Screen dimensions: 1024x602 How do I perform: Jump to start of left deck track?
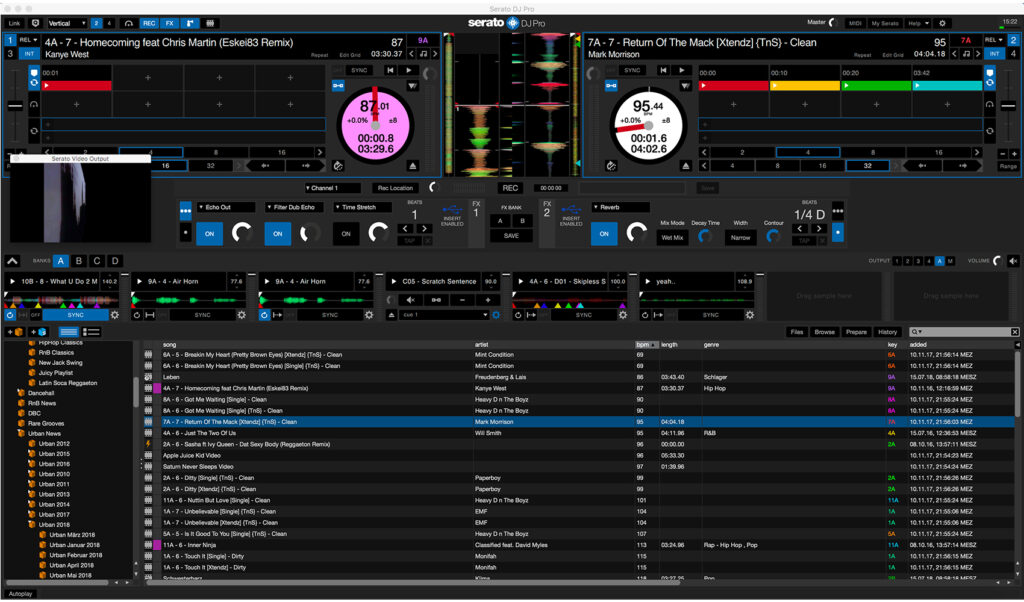pyautogui.click(x=390, y=70)
